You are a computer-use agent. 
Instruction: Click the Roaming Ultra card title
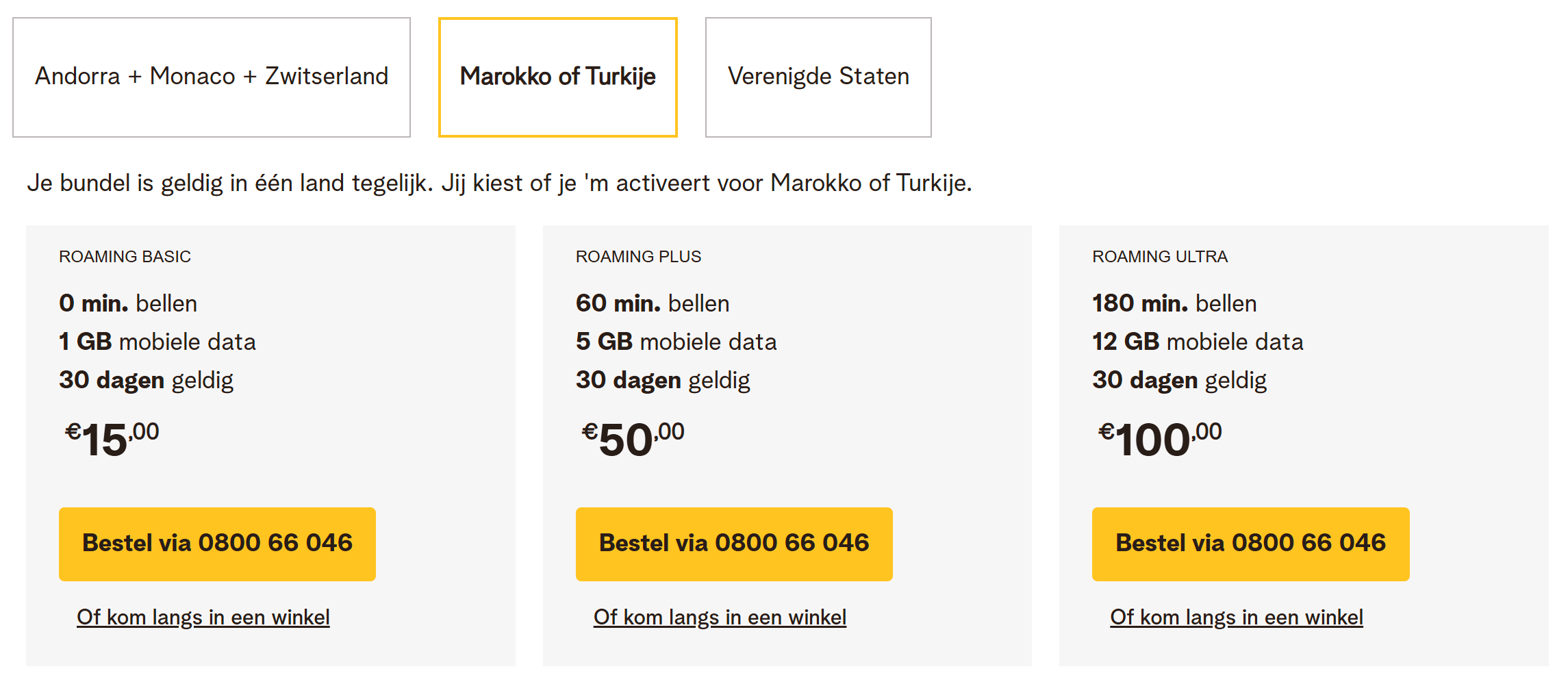click(1159, 257)
